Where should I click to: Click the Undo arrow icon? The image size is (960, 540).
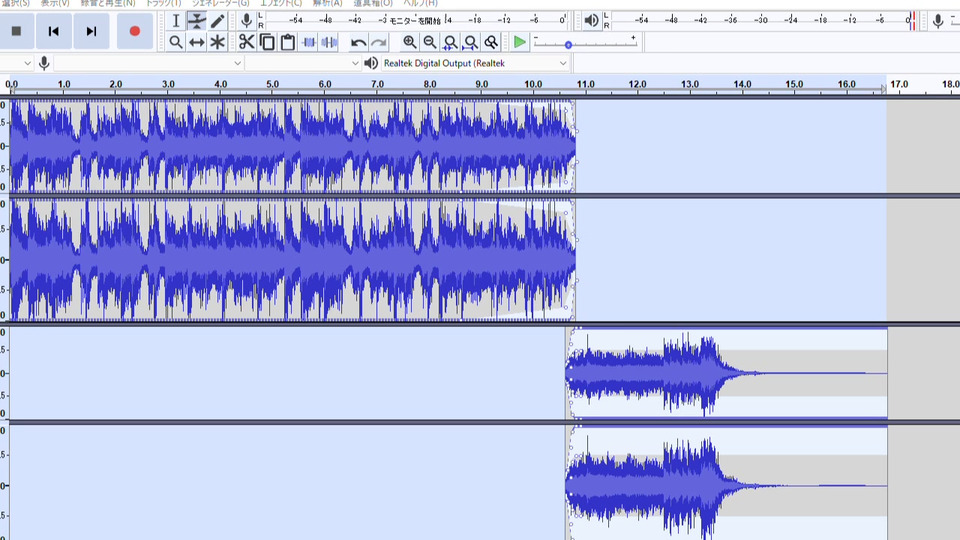pyautogui.click(x=358, y=42)
